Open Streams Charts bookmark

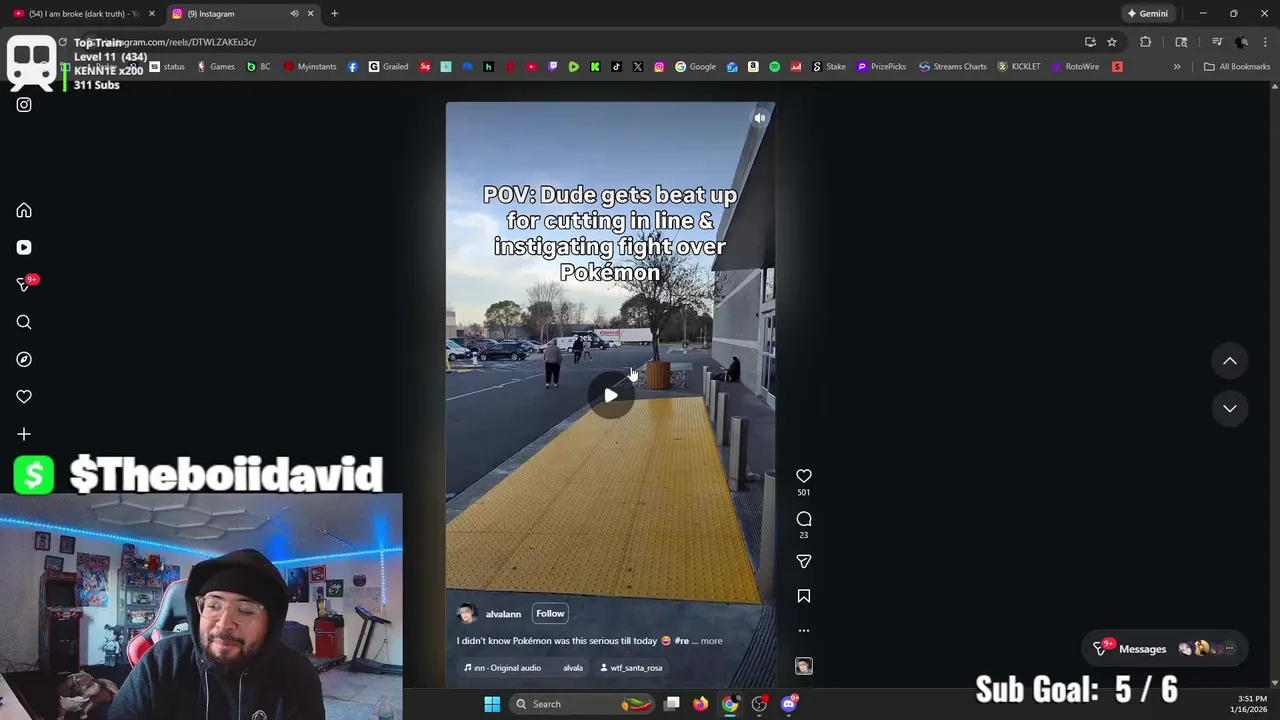coord(952,67)
